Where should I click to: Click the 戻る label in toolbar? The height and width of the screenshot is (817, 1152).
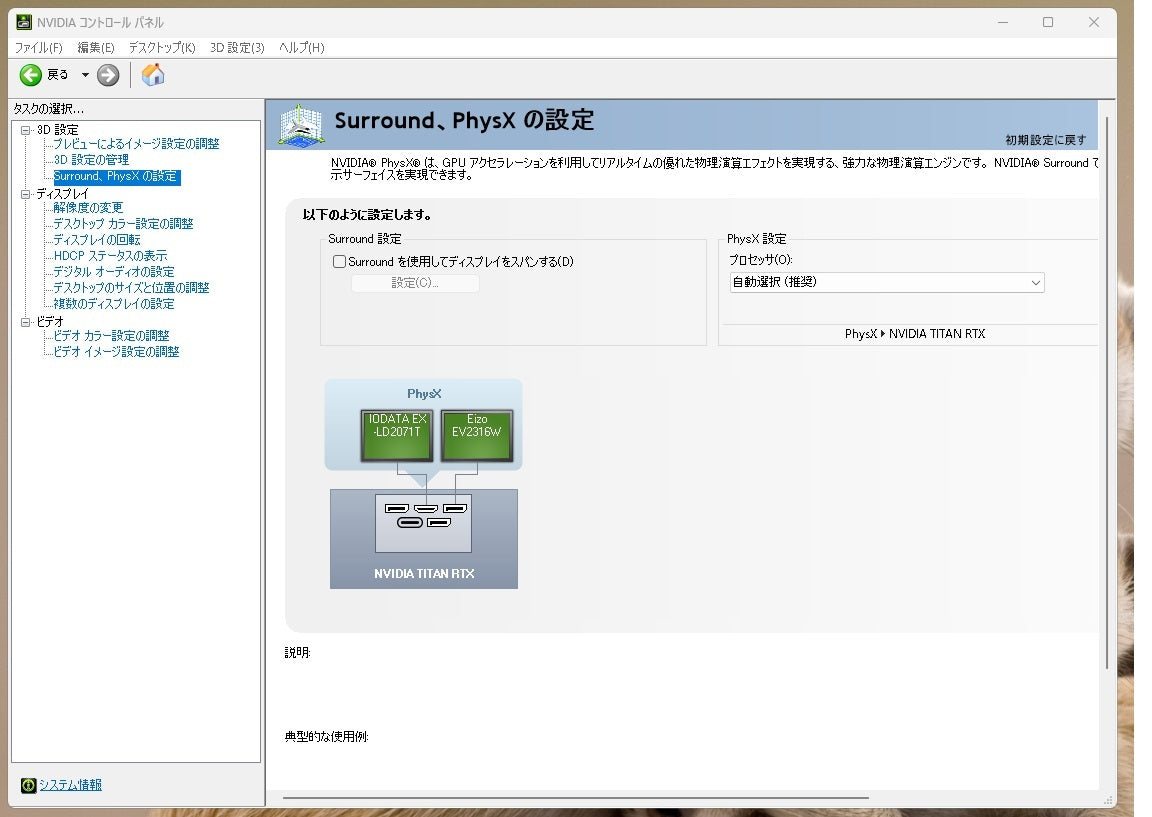(57, 75)
